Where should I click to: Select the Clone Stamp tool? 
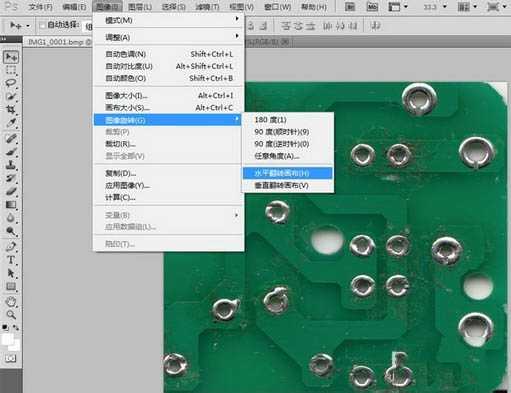11,165
